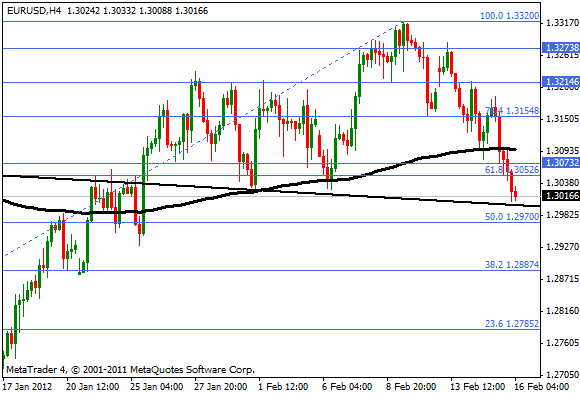Viewport: 580px width, 395px height.
Task: Select the 23.6 1.27852 Fibonacci label
Action: (512, 324)
